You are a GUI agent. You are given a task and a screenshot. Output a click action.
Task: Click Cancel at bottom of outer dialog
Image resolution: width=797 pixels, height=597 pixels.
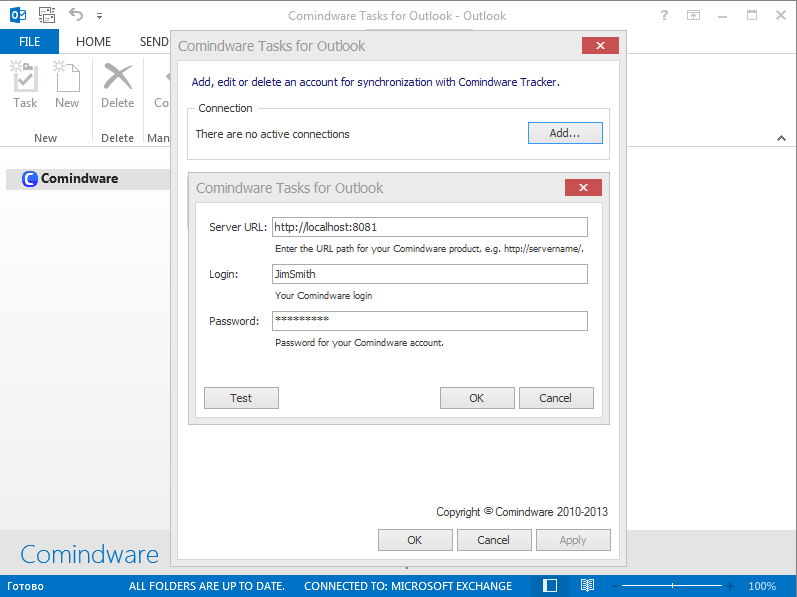pyautogui.click(x=494, y=540)
